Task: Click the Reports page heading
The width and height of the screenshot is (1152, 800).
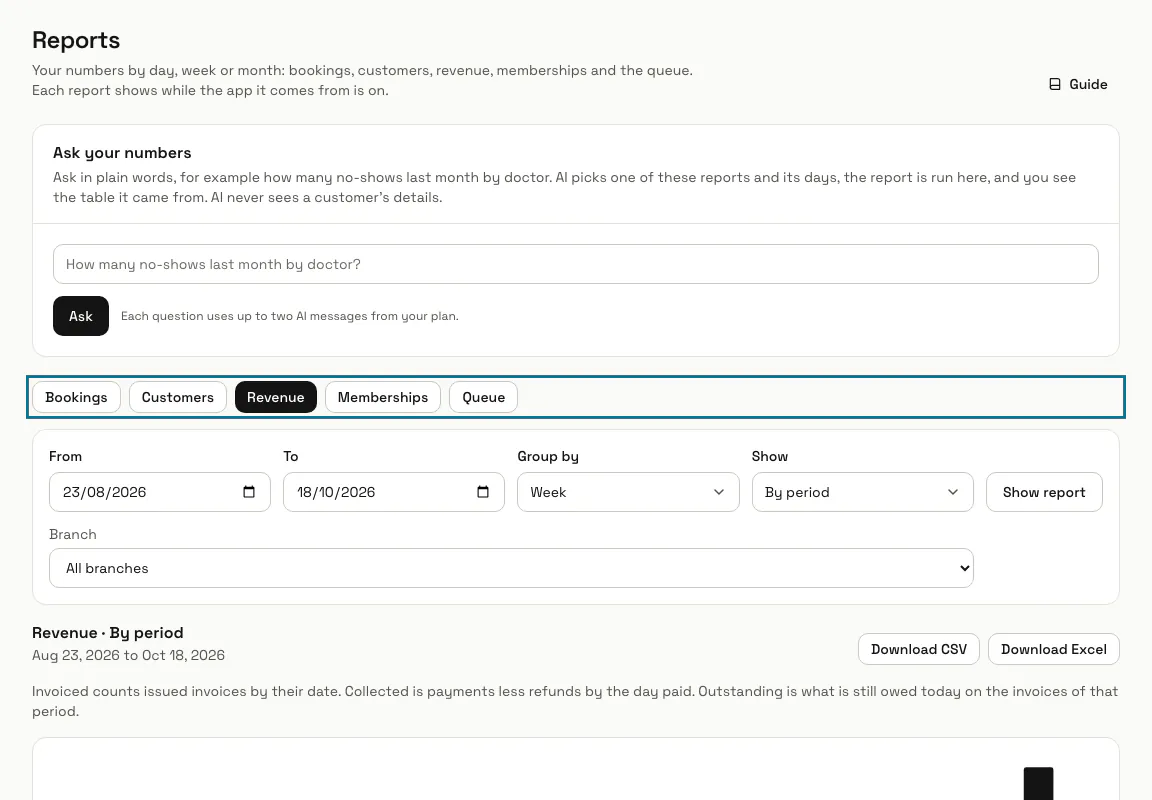Action: (x=76, y=40)
